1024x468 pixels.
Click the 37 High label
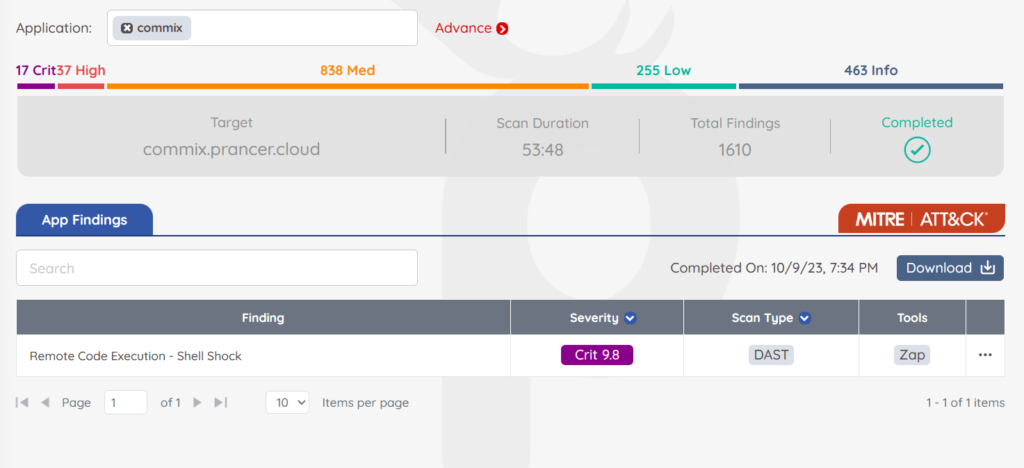(81, 70)
